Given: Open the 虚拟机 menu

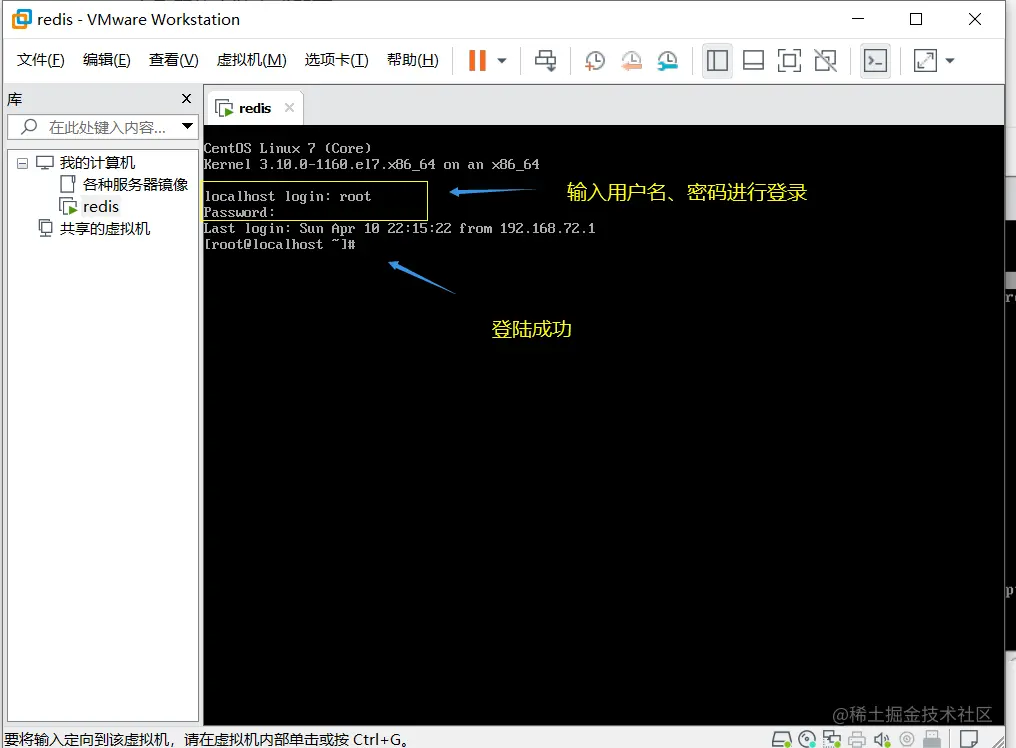Looking at the screenshot, I should click(x=251, y=60).
